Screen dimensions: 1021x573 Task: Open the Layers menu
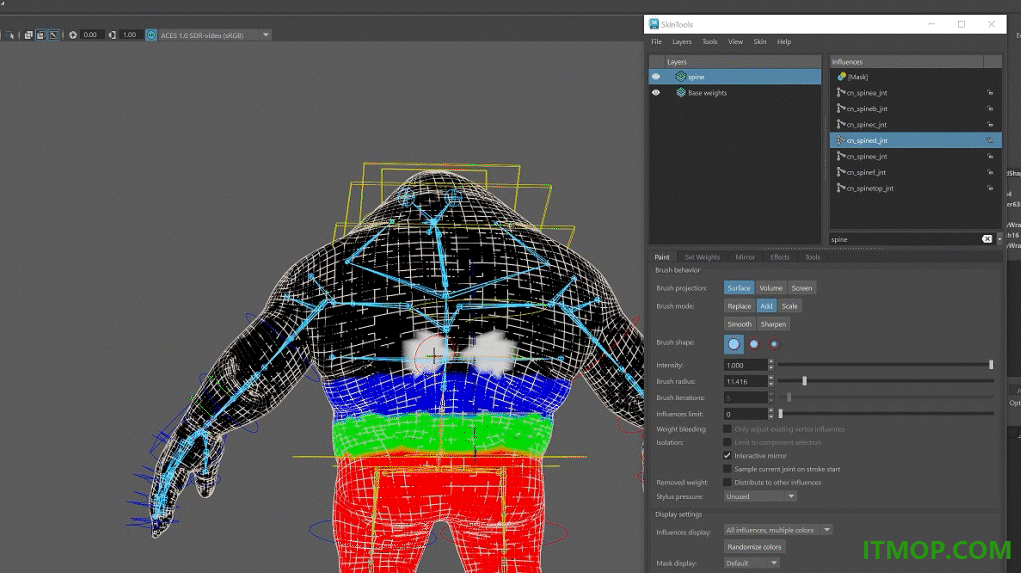tap(682, 42)
